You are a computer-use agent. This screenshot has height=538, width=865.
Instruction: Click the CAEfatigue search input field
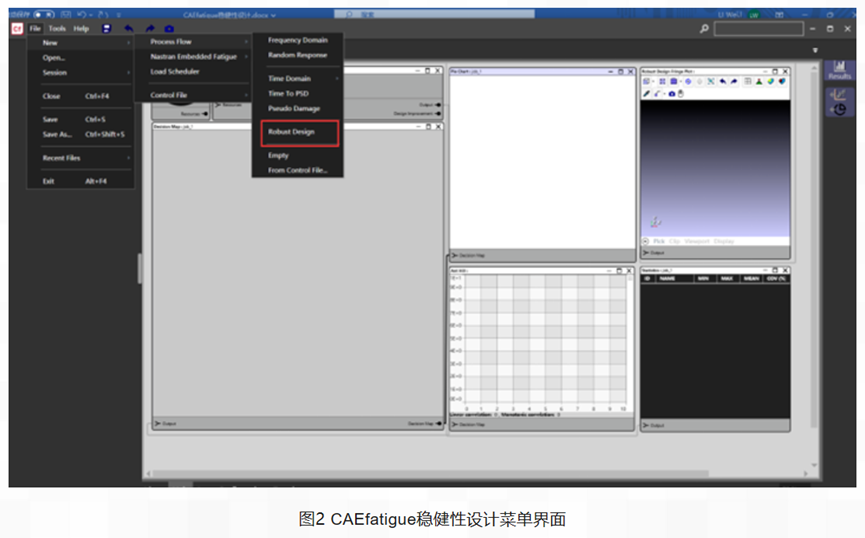[759, 29]
